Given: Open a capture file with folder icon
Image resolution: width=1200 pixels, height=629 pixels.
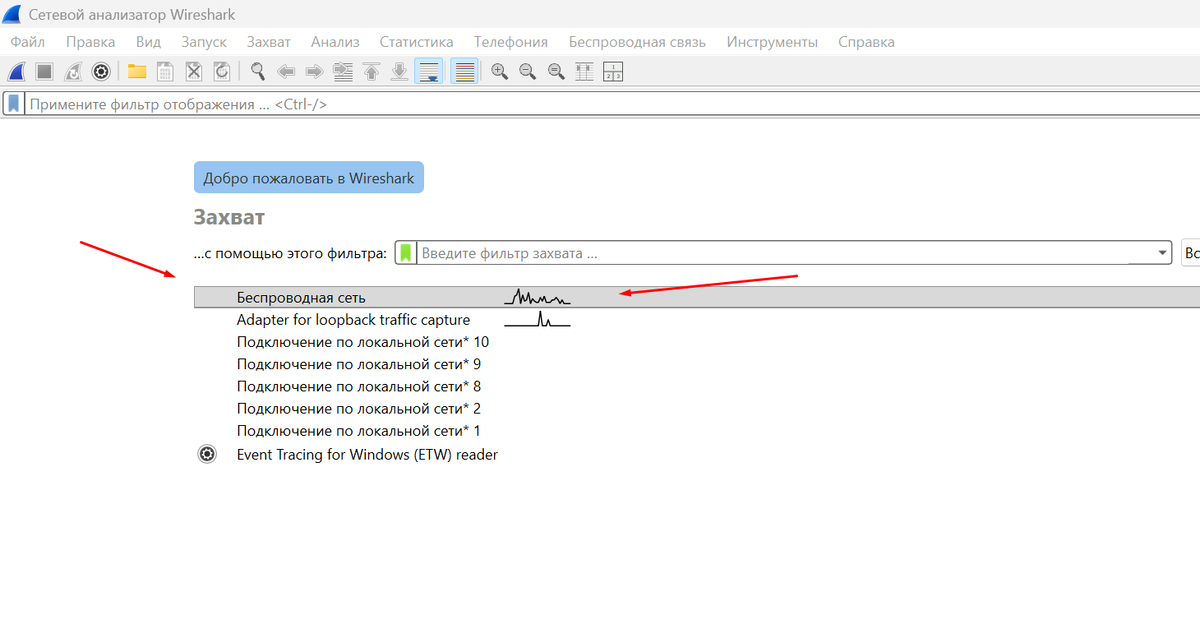Looking at the screenshot, I should point(137,72).
